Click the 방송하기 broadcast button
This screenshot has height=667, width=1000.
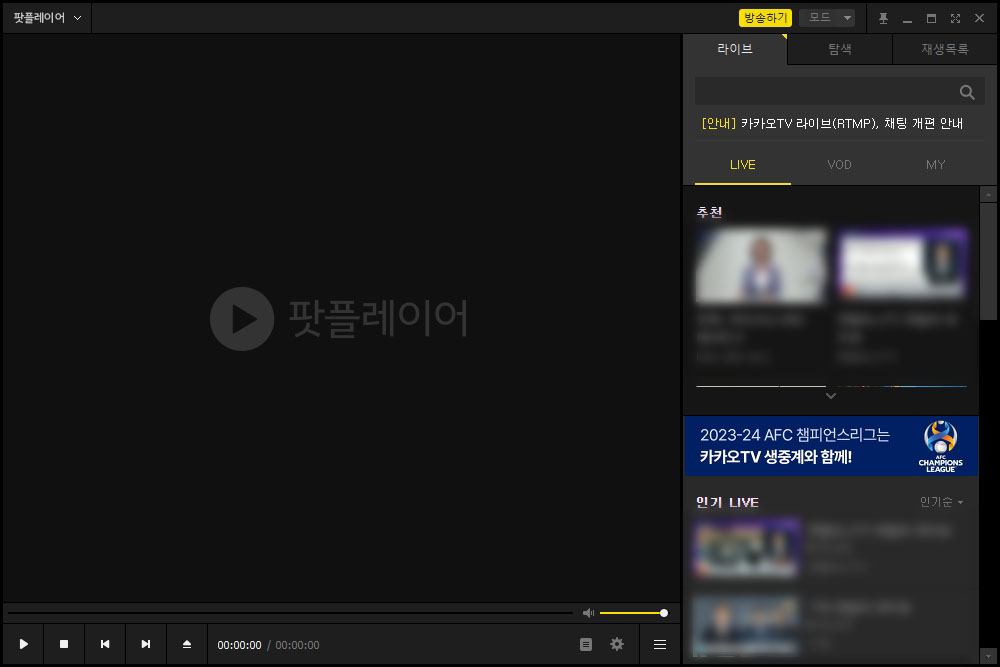765,18
